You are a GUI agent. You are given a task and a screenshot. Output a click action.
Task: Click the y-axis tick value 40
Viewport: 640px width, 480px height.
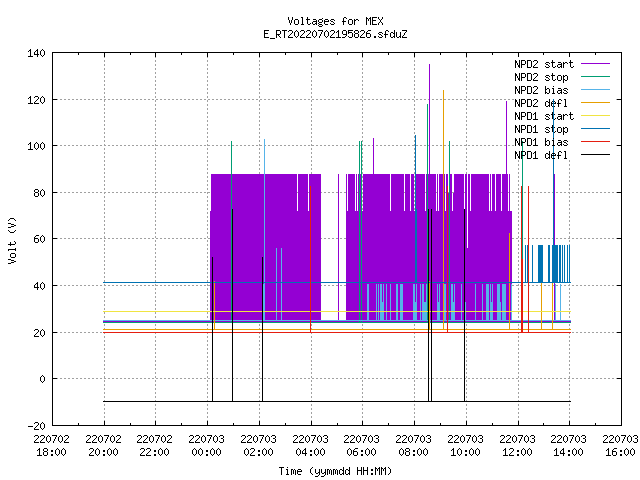[39, 286]
